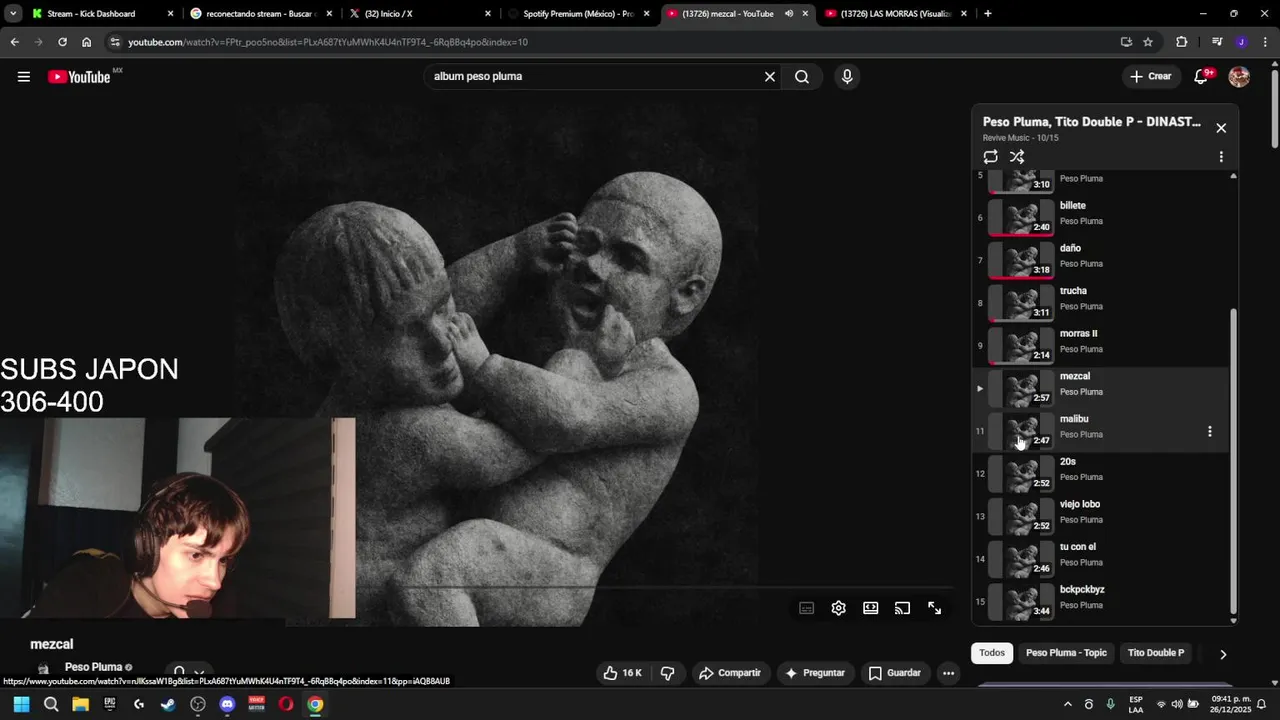
Task: Open the playlist options menu
Action: tap(1221, 157)
